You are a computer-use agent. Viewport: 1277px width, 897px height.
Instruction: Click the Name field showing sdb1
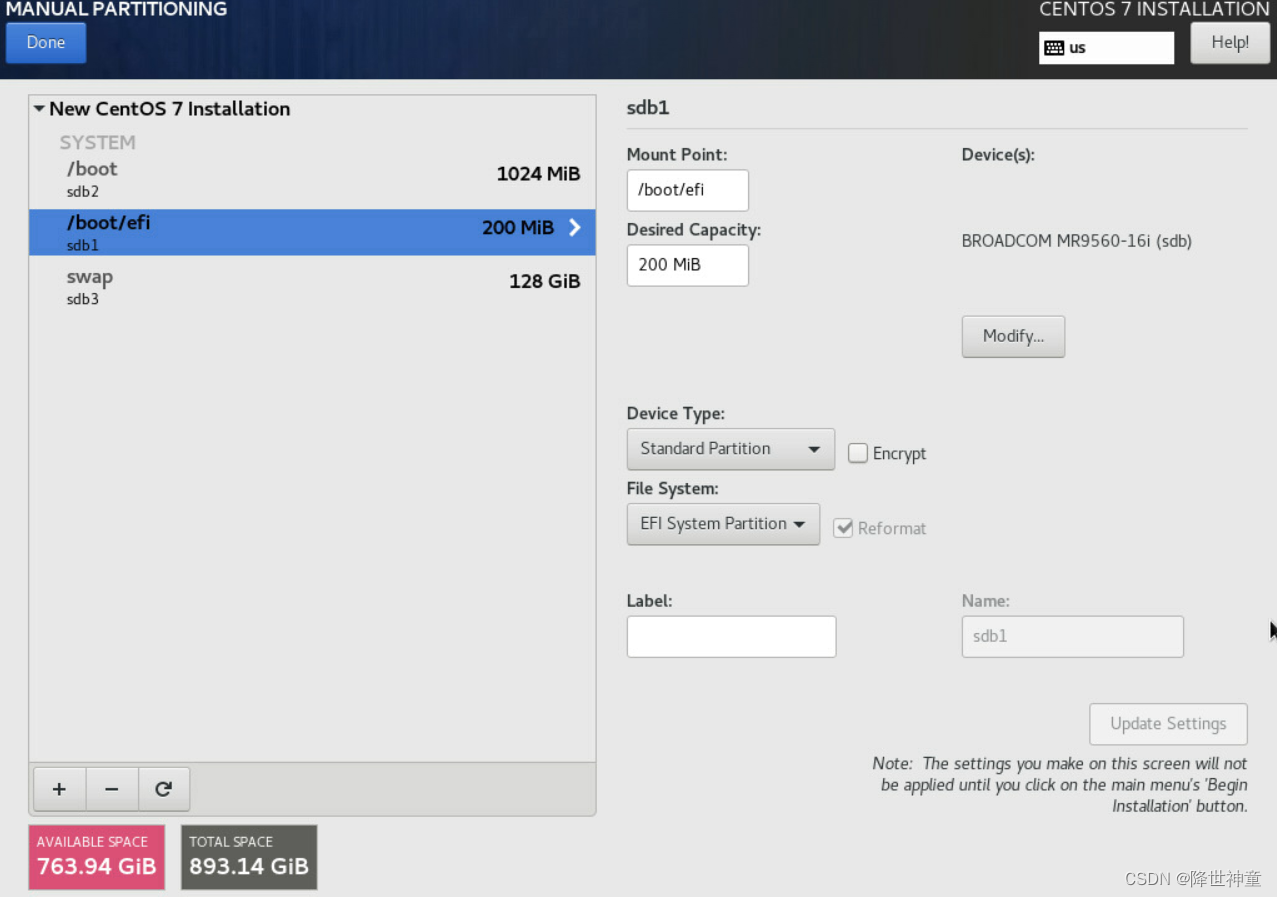[x=1072, y=636]
